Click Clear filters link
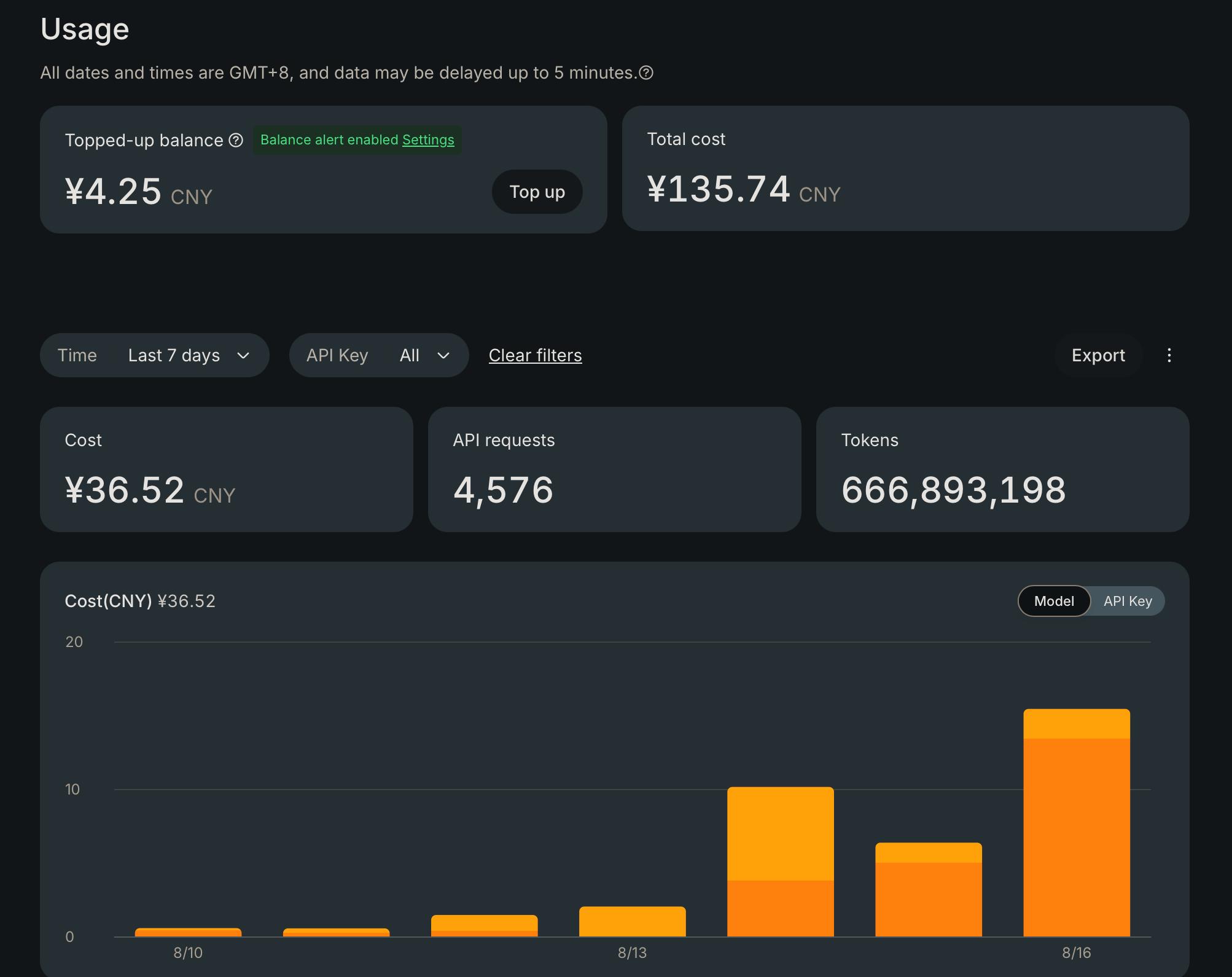The width and height of the screenshot is (1232, 977). 535,355
